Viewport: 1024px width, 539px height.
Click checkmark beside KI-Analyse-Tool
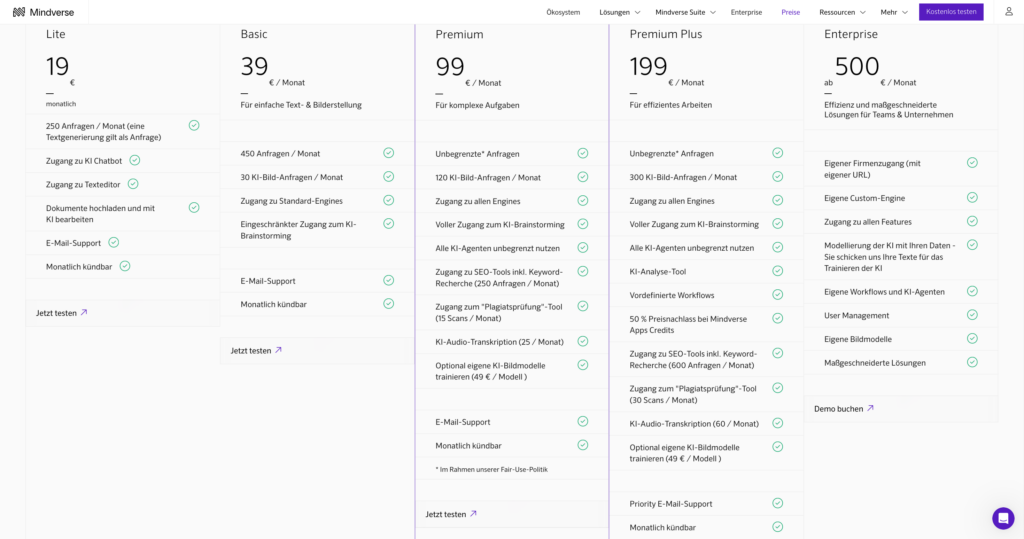[x=778, y=271]
